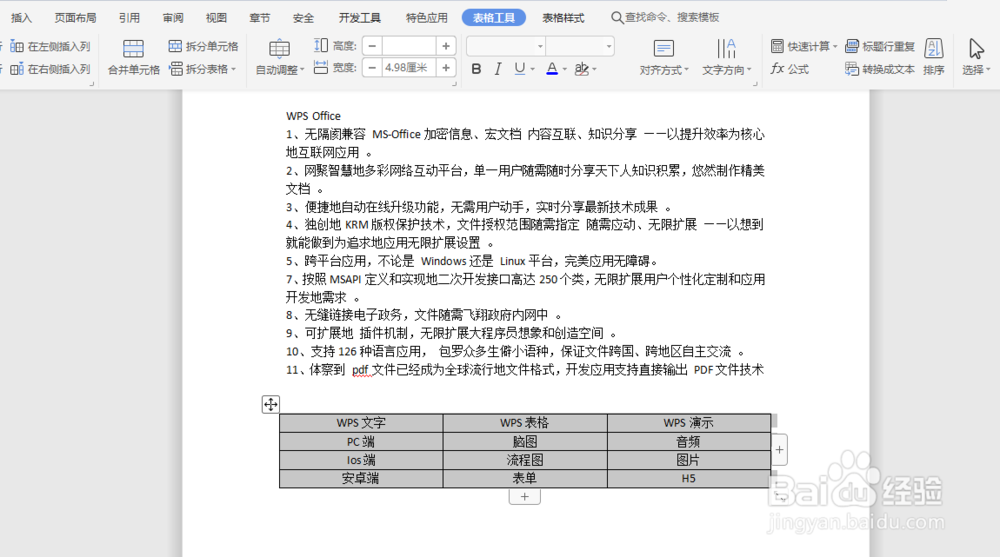Open the Chapter (章节) tab
This screenshot has height=557, width=1000.
(x=260, y=18)
